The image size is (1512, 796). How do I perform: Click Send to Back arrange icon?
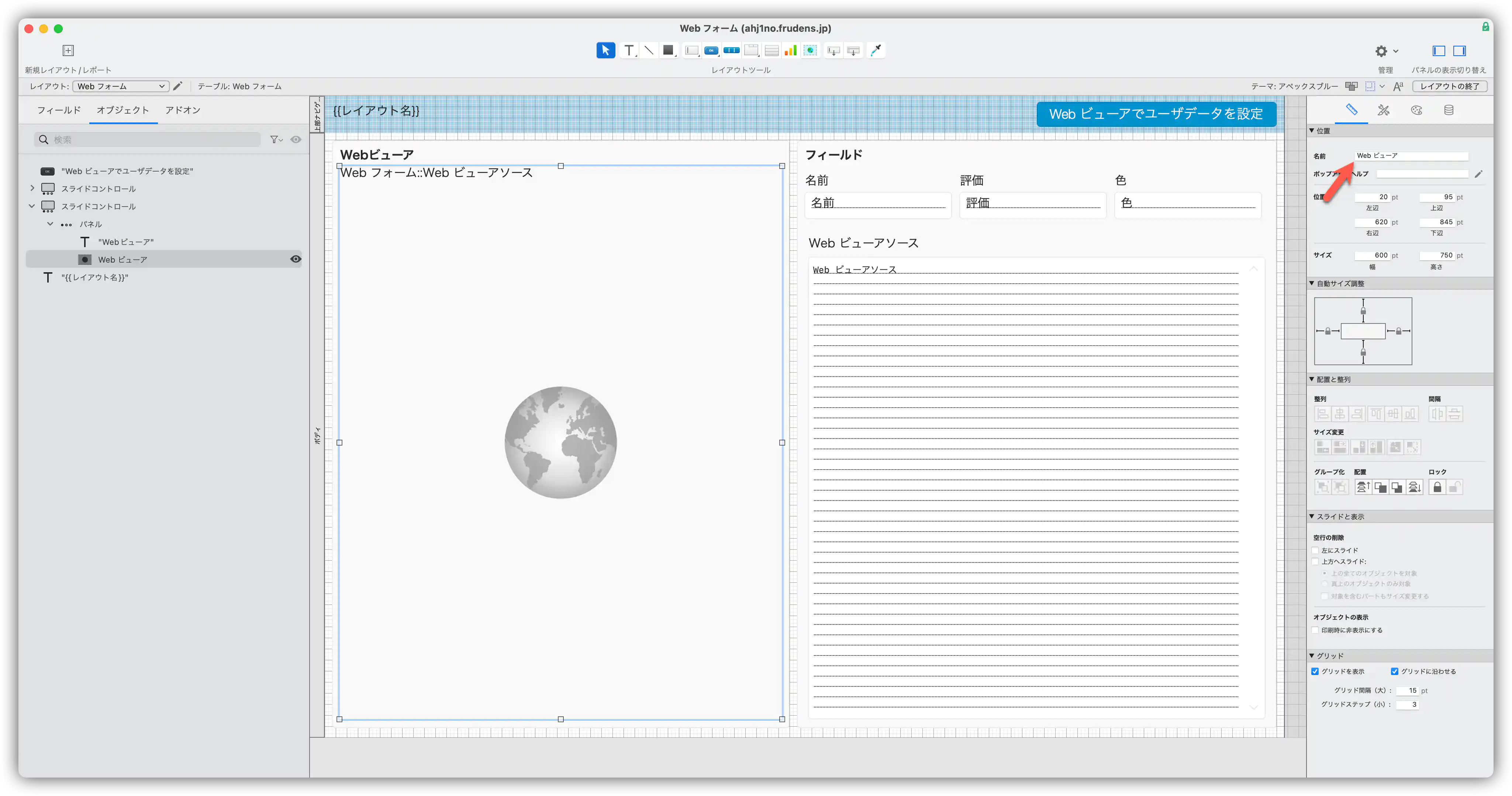[x=1414, y=487]
